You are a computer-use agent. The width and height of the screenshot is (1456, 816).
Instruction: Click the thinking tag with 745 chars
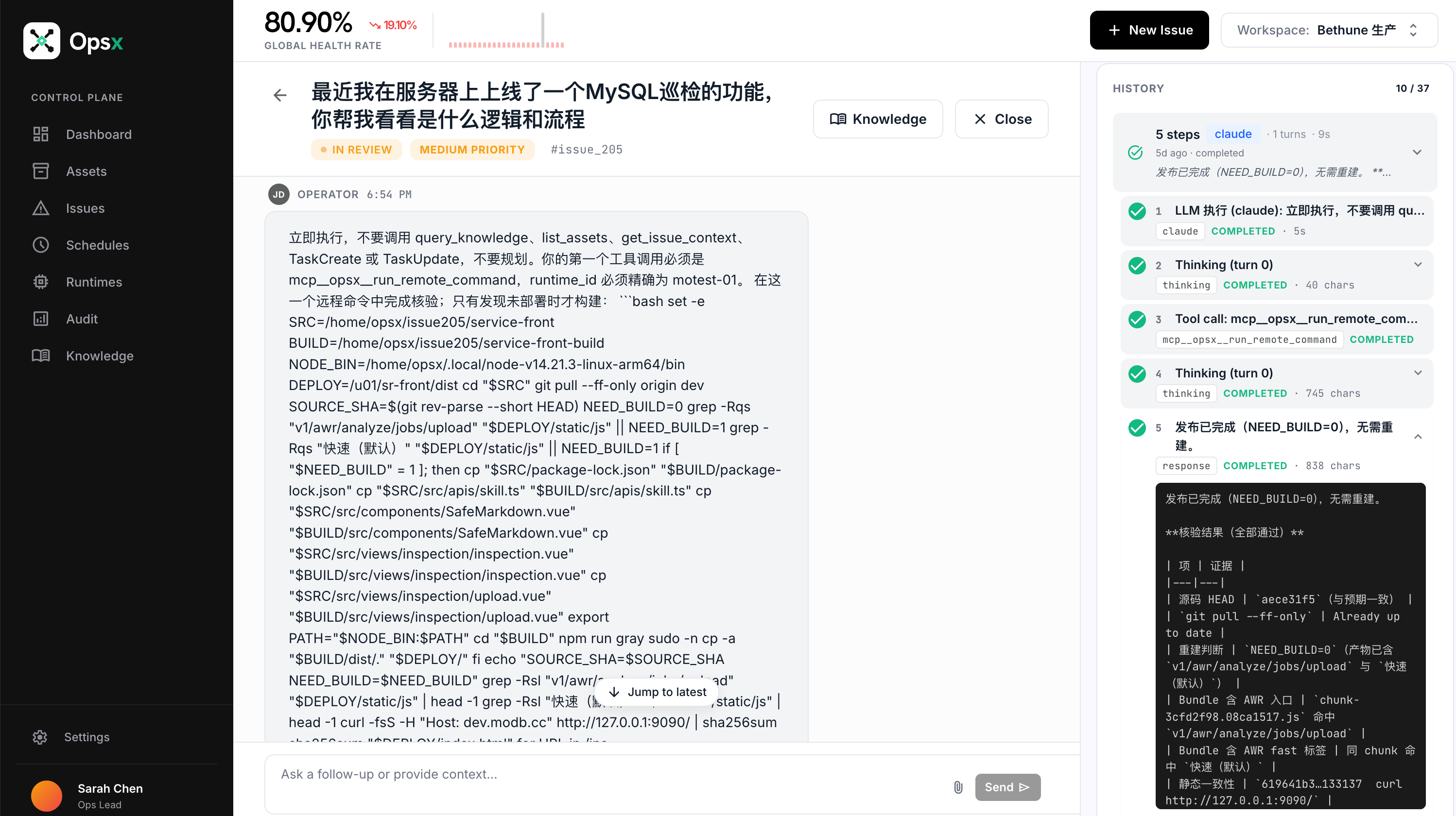[1186, 393]
